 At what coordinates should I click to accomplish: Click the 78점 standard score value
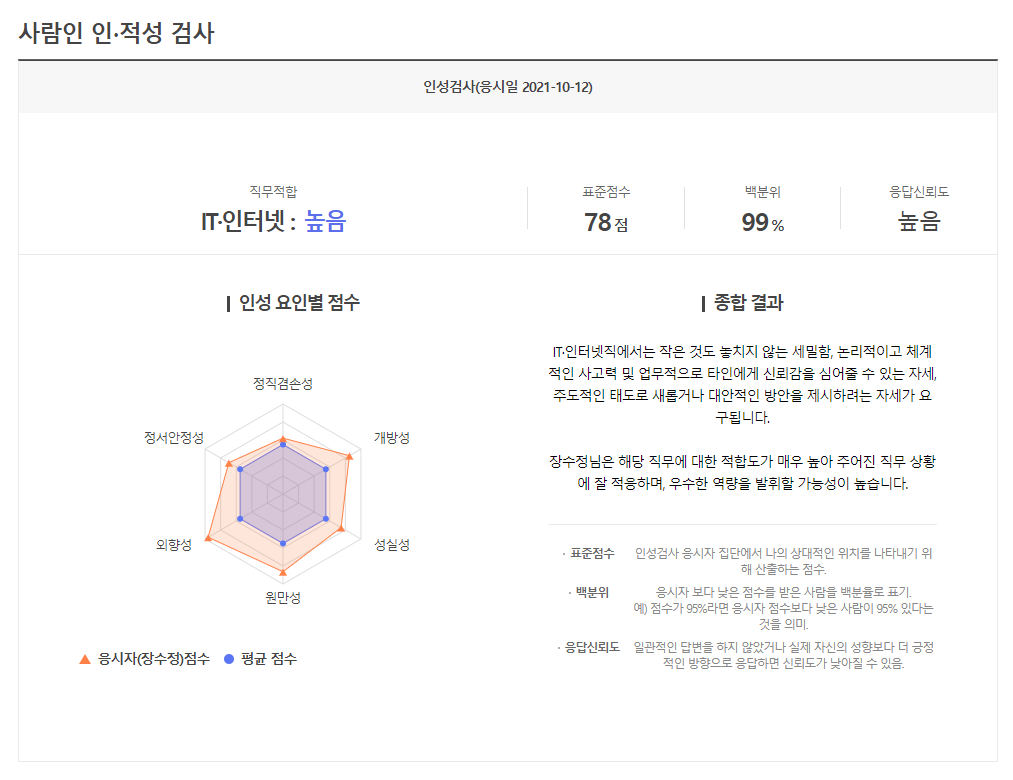pos(606,222)
